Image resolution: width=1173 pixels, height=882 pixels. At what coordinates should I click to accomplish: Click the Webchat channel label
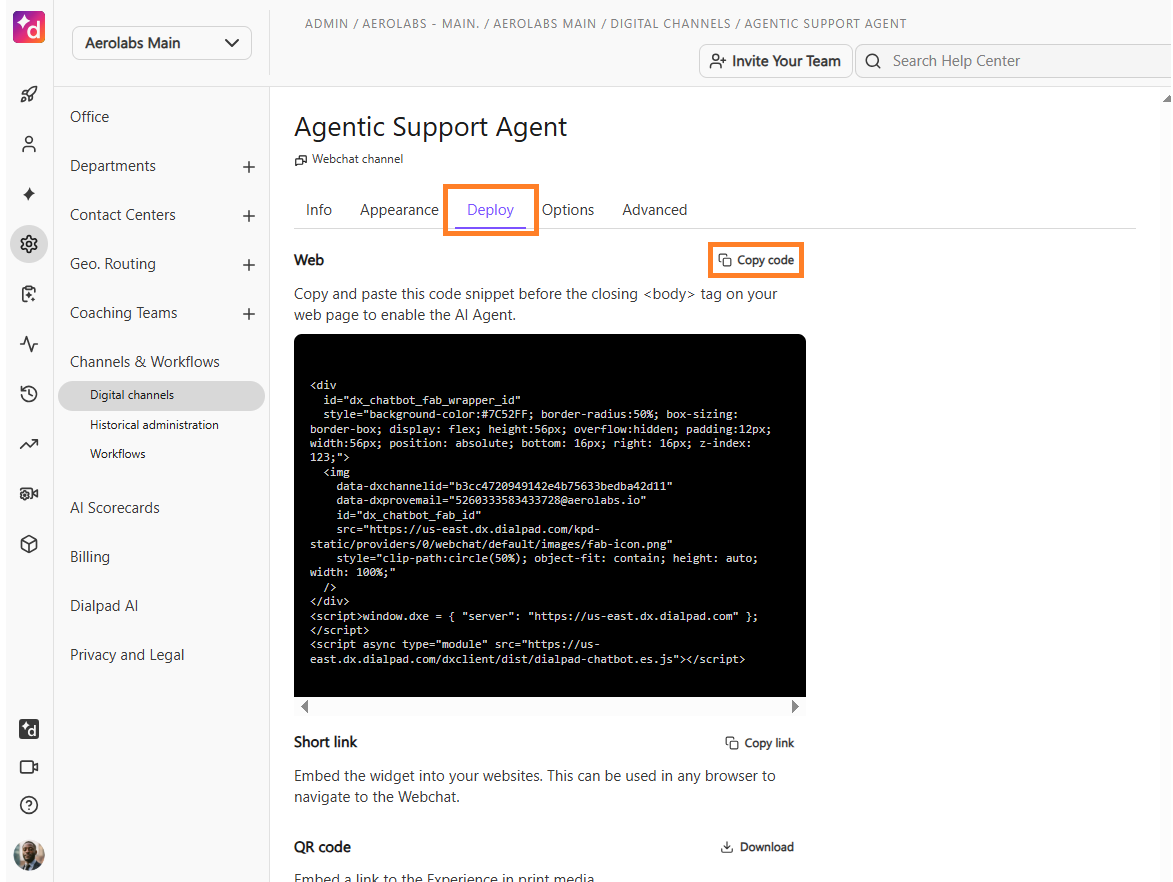358,159
